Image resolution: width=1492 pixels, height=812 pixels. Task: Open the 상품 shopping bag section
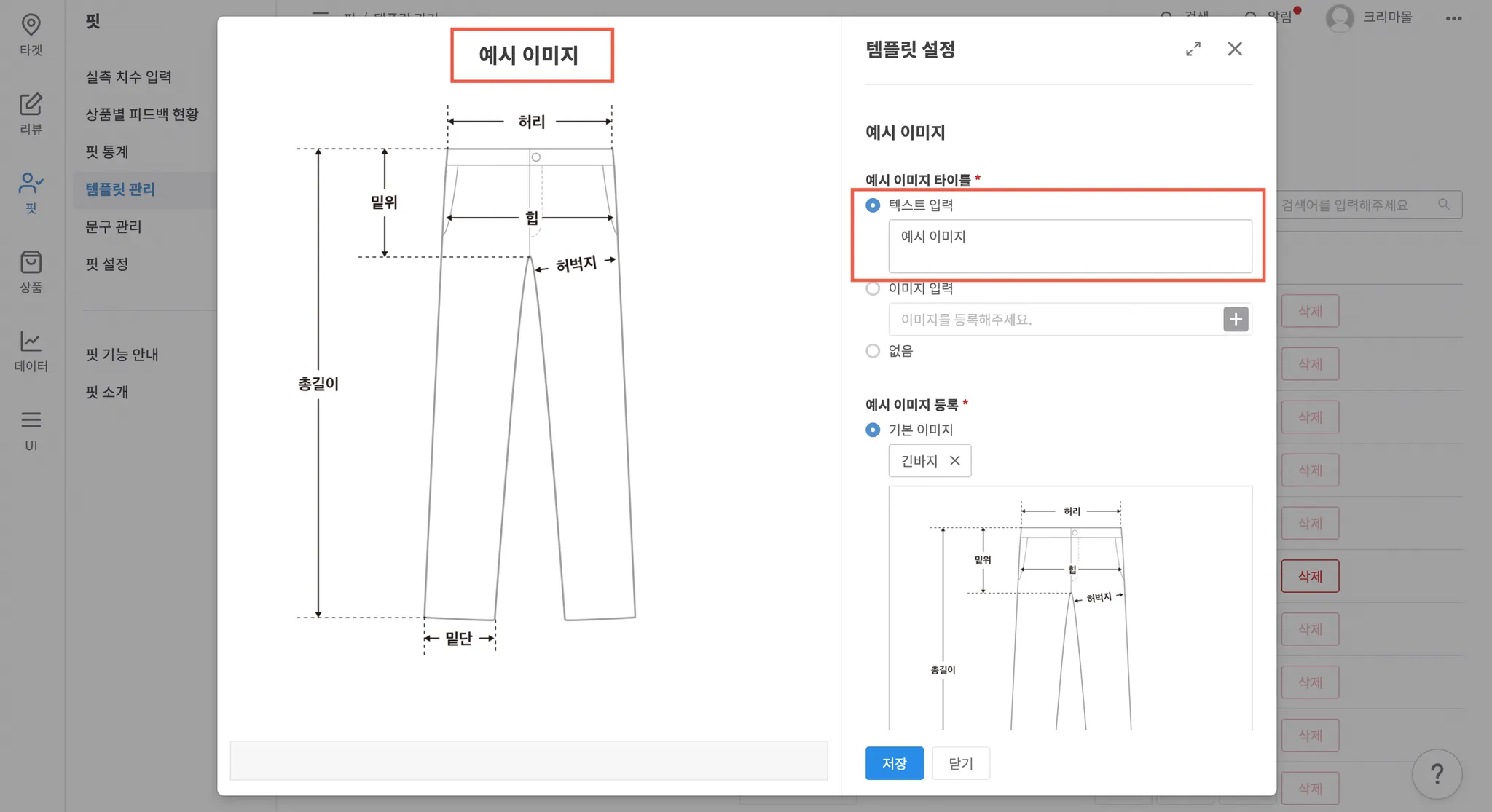click(x=31, y=272)
